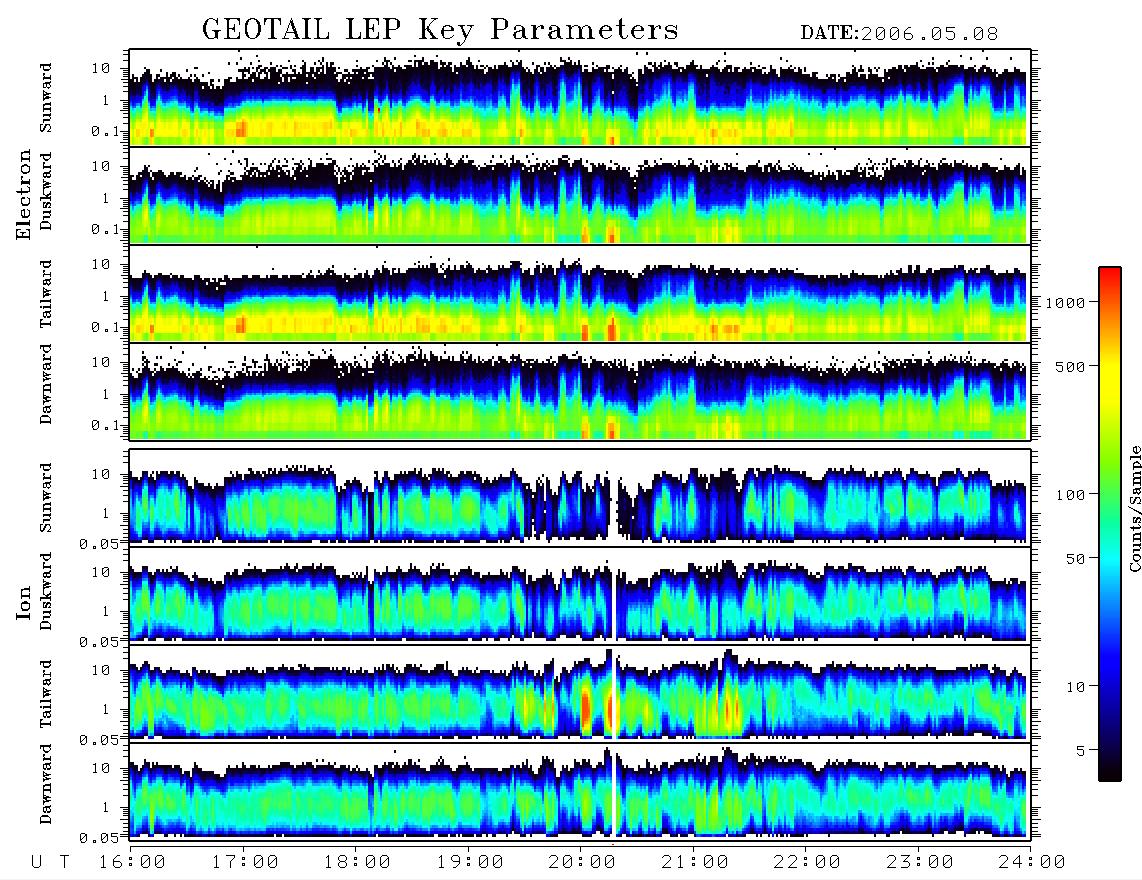Click inside the Ion Tailward spectrogram panel
This screenshot has width=1142, height=880.
coord(580,693)
